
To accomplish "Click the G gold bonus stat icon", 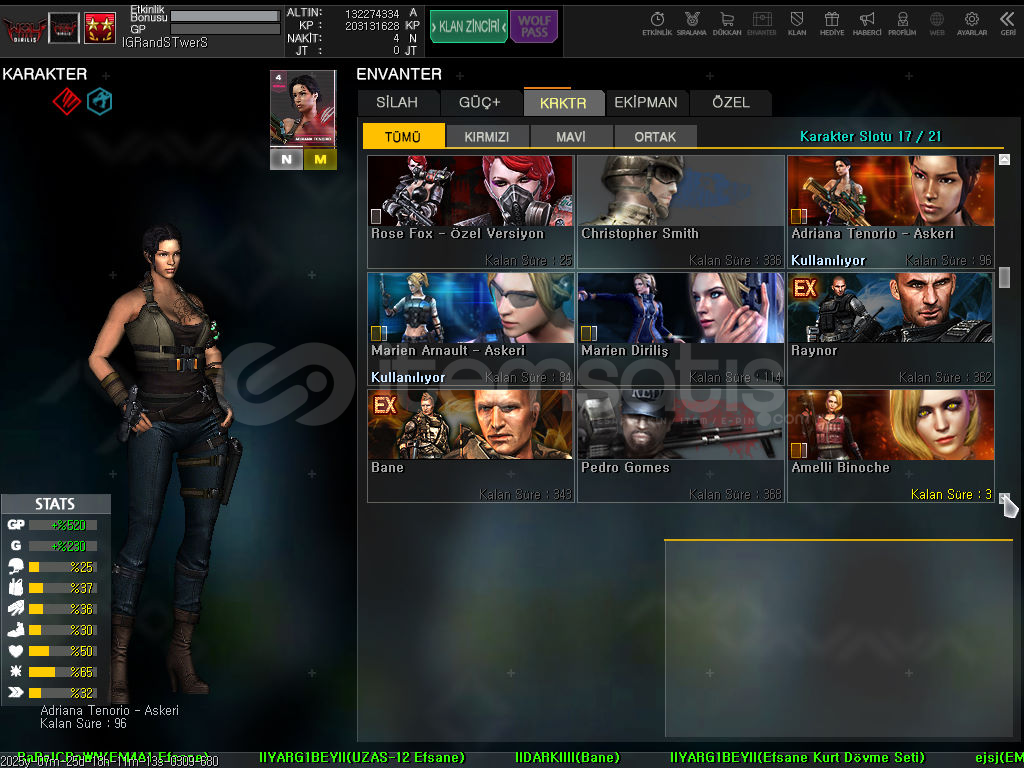I will click(16, 545).
